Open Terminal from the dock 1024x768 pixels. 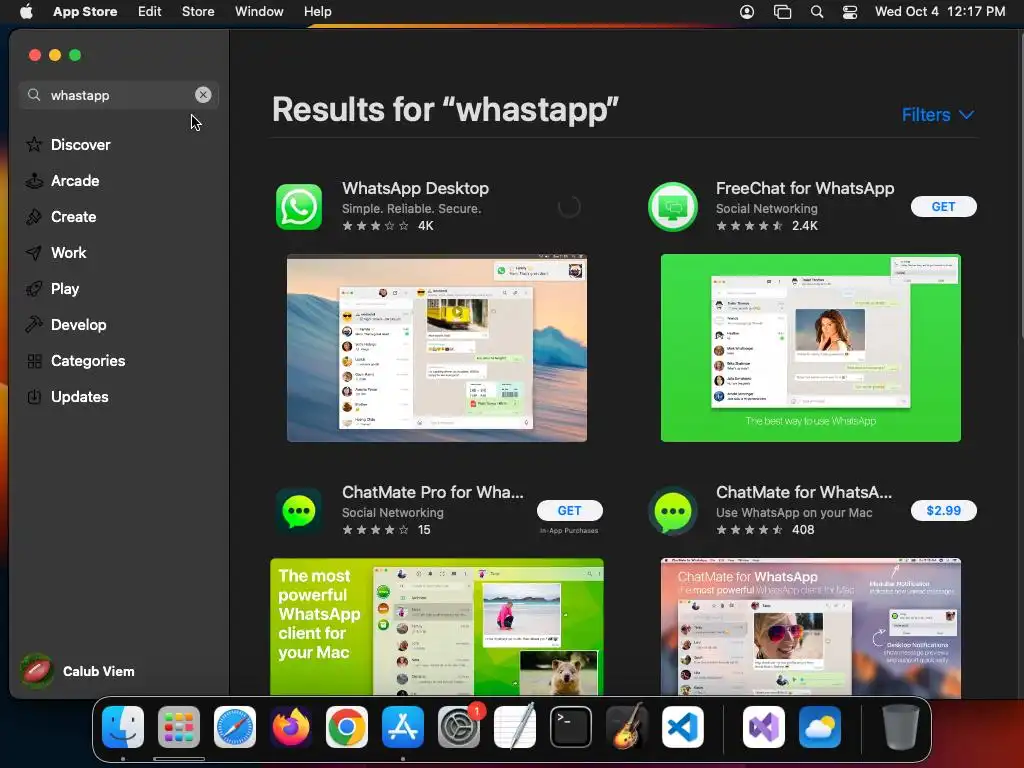click(x=571, y=727)
